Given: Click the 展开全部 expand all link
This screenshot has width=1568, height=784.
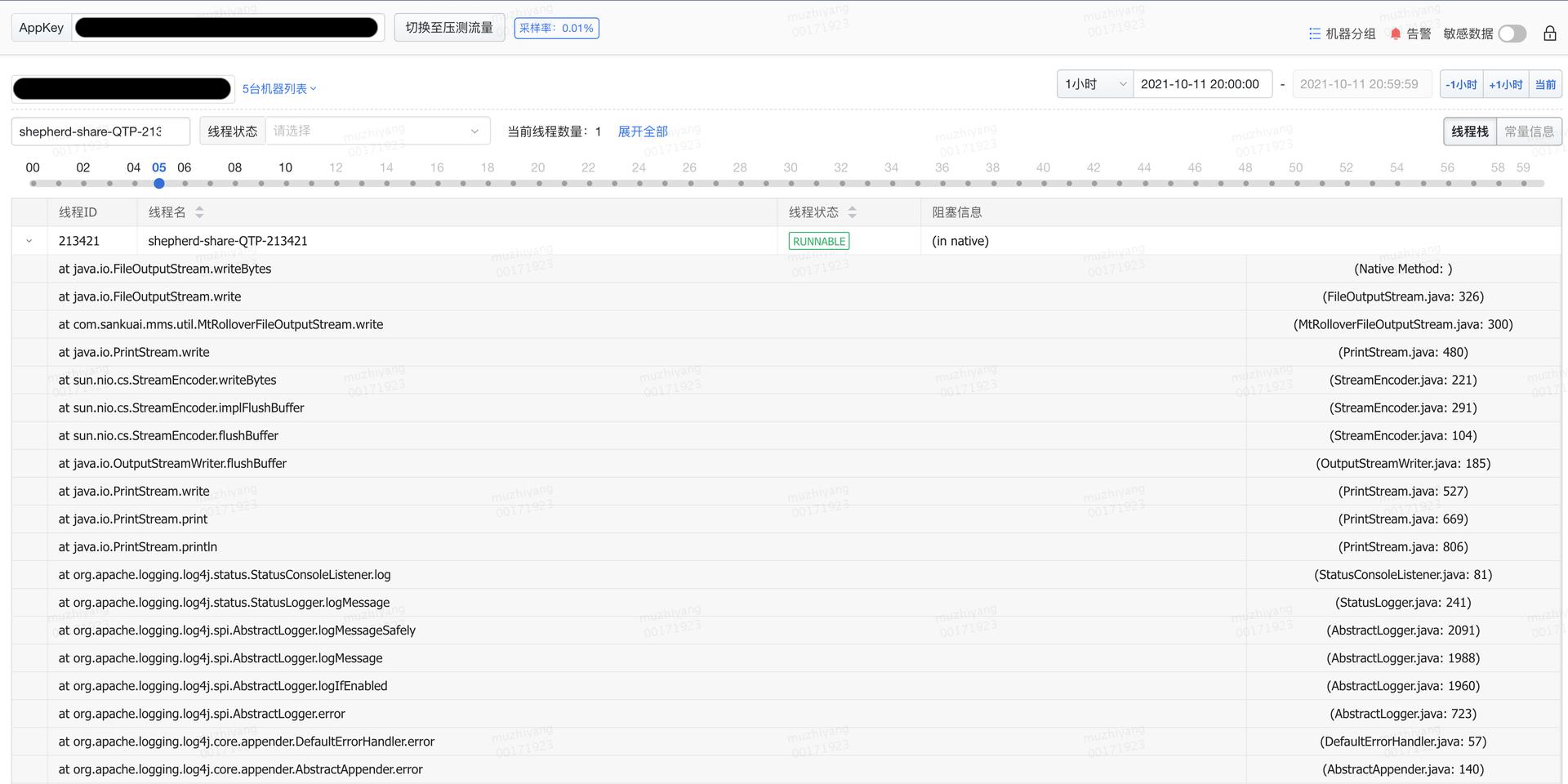Looking at the screenshot, I should click(643, 131).
